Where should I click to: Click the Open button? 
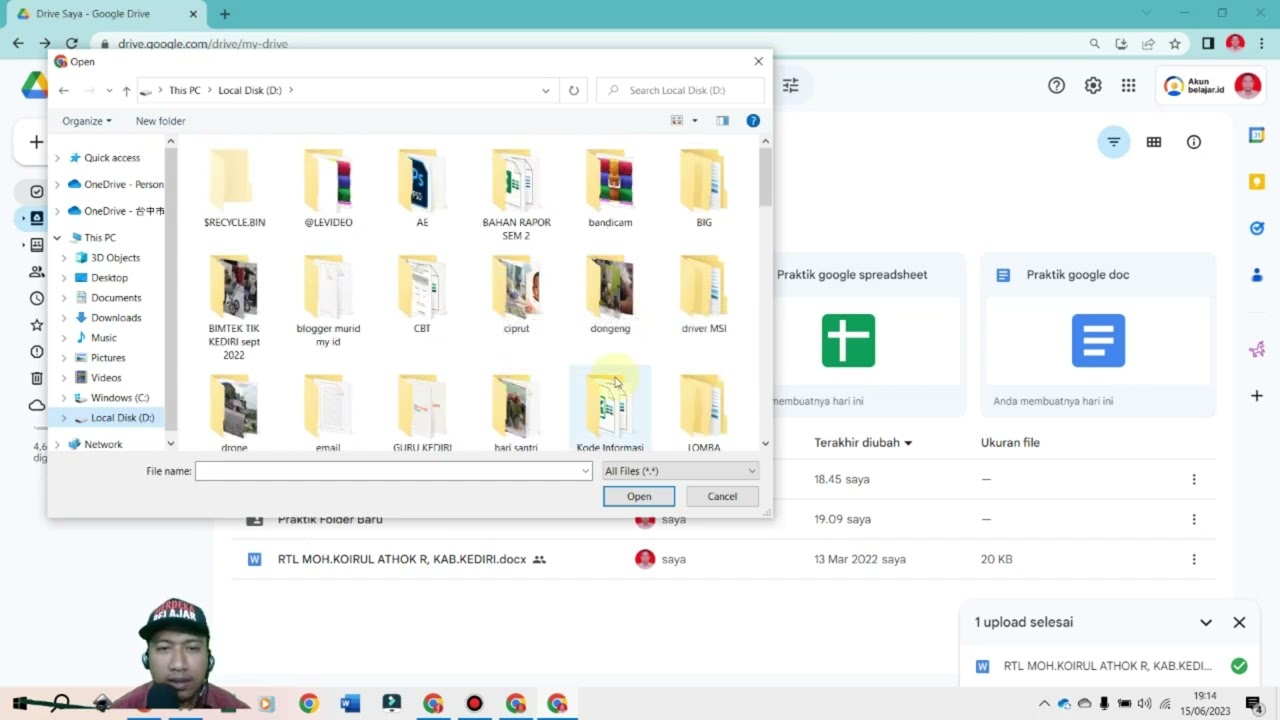[x=639, y=496]
